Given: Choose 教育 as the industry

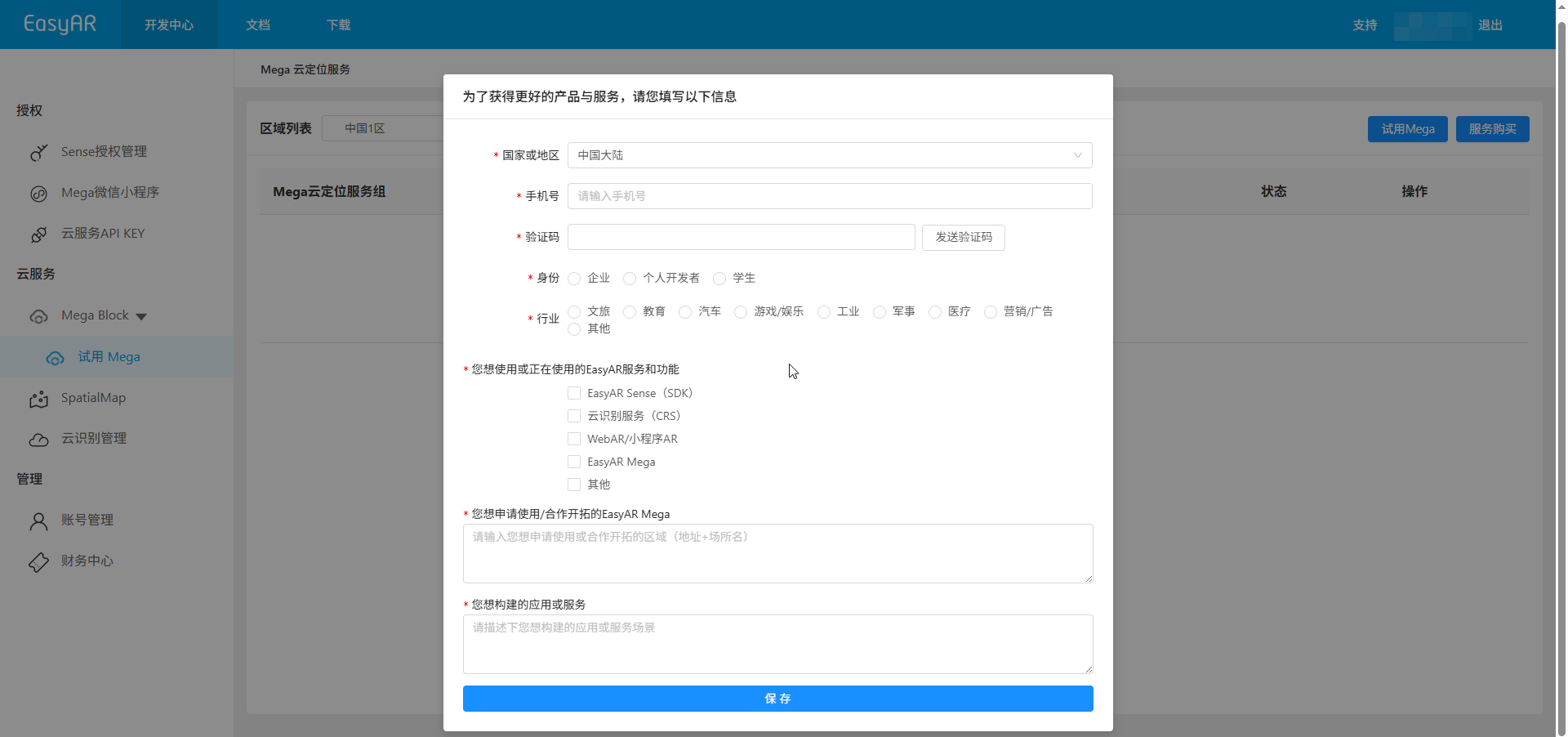Looking at the screenshot, I should pyautogui.click(x=630, y=312).
